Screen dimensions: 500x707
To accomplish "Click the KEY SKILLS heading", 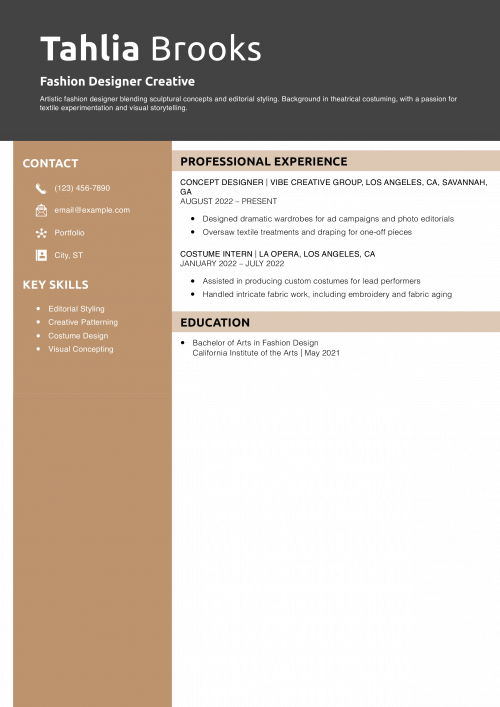I will pos(55,285).
